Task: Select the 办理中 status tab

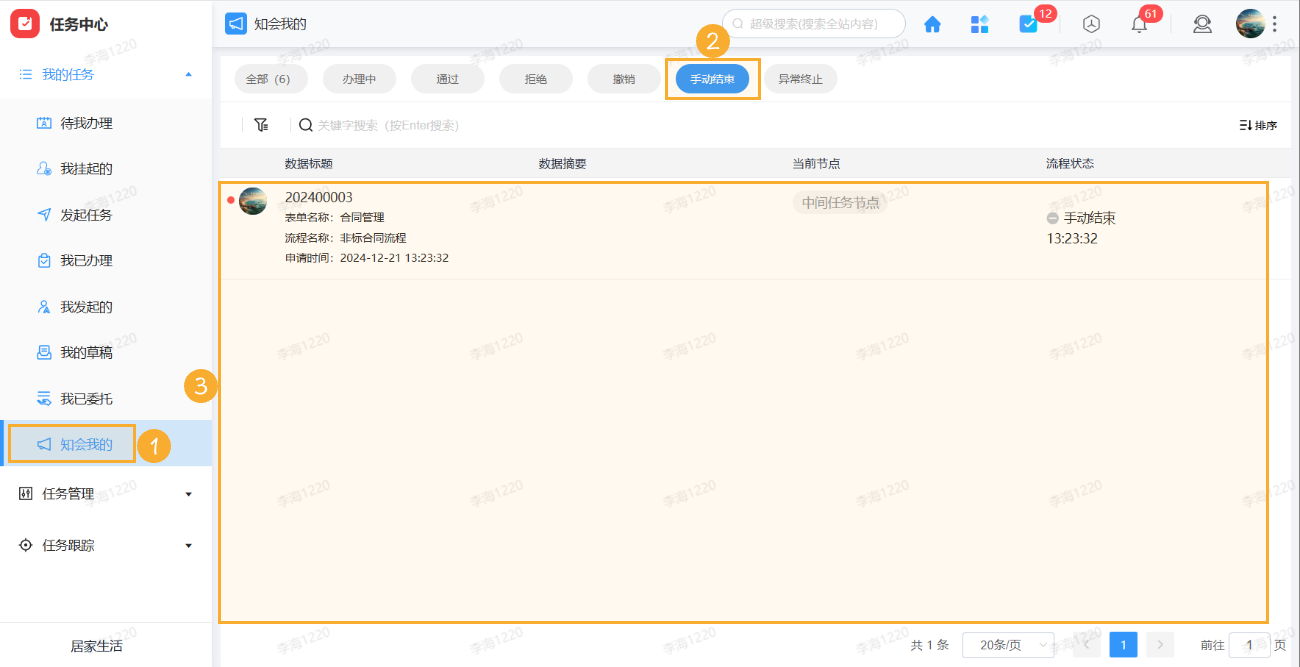Action: 359,78
